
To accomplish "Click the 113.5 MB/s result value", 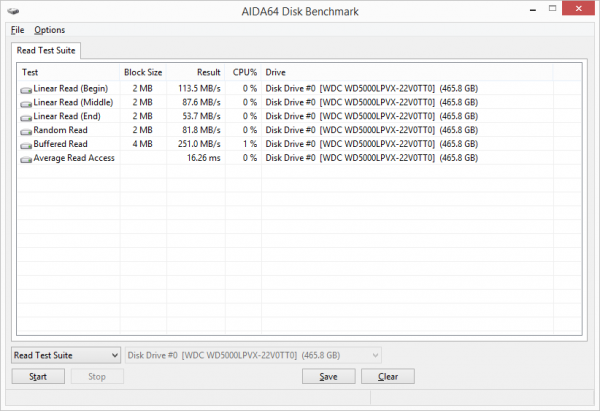I will pyautogui.click(x=199, y=88).
